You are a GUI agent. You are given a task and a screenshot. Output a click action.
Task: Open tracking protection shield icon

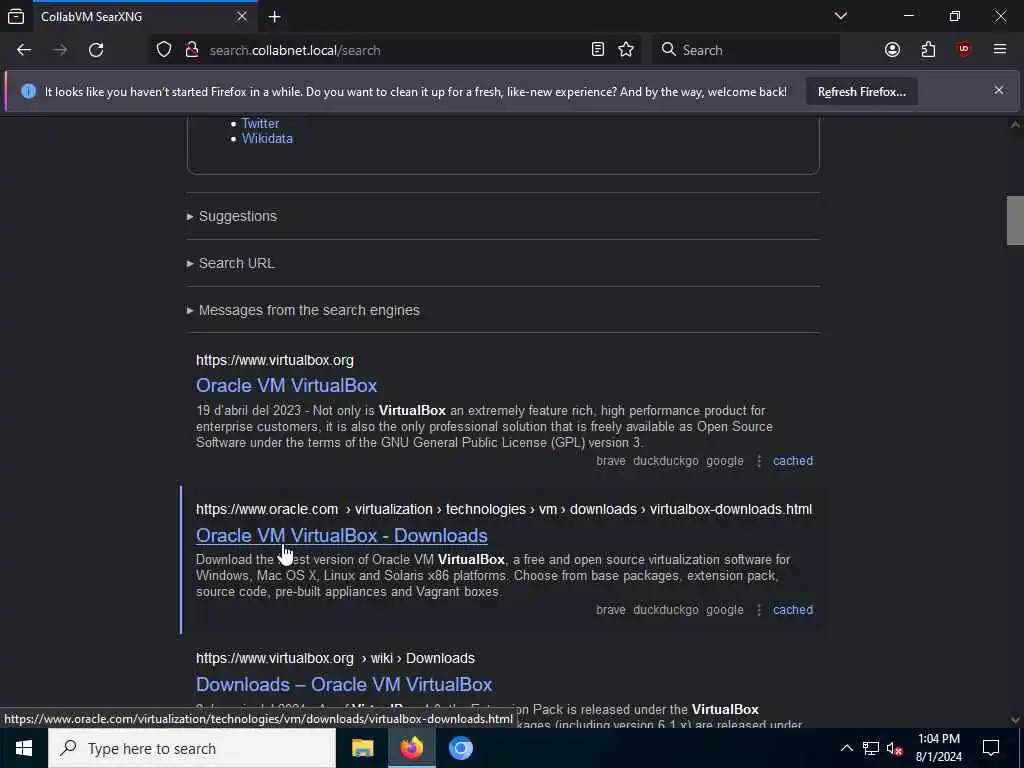[x=164, y=50]
